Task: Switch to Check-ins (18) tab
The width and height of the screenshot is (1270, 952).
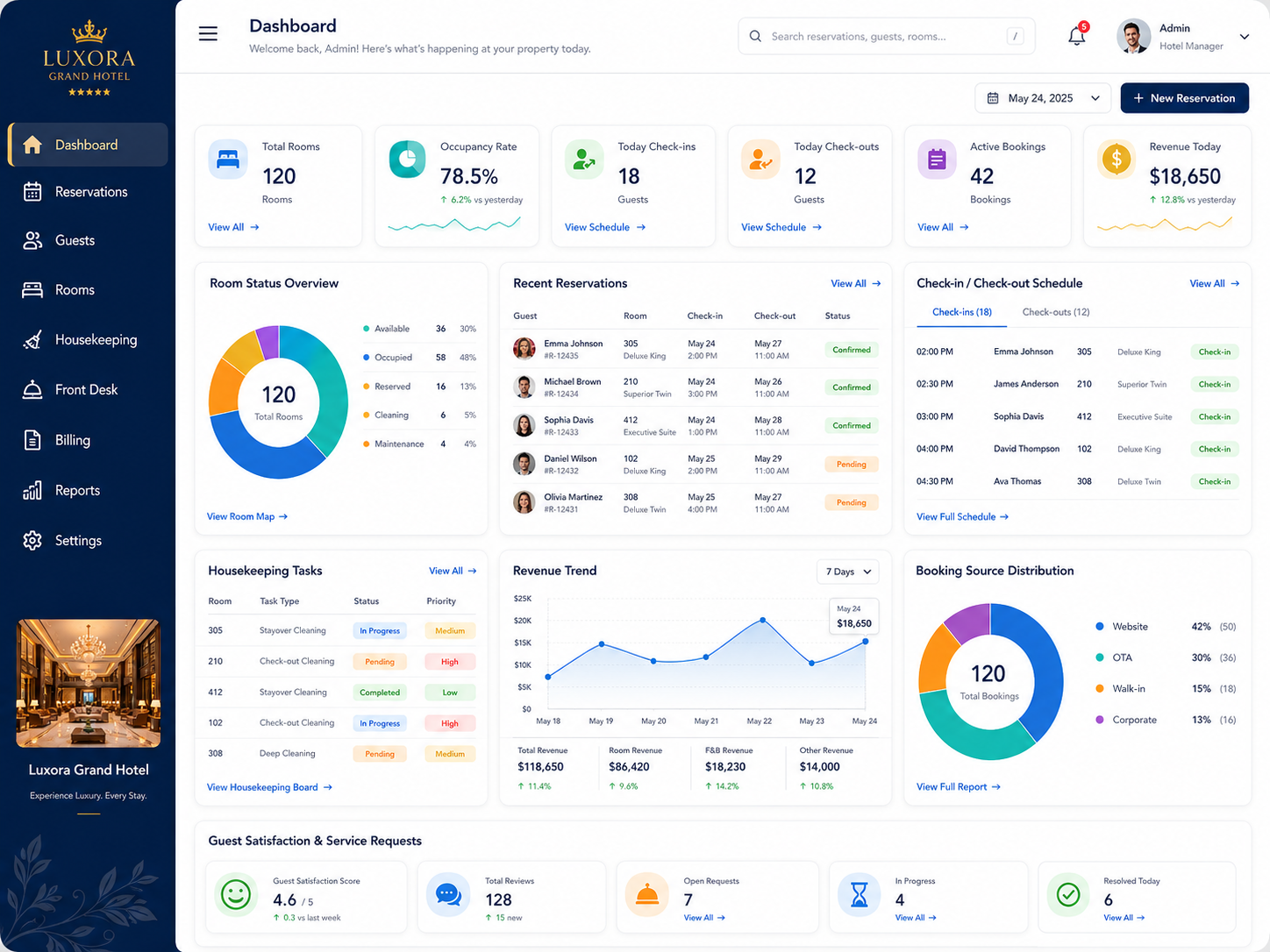Action: [962, 312]
